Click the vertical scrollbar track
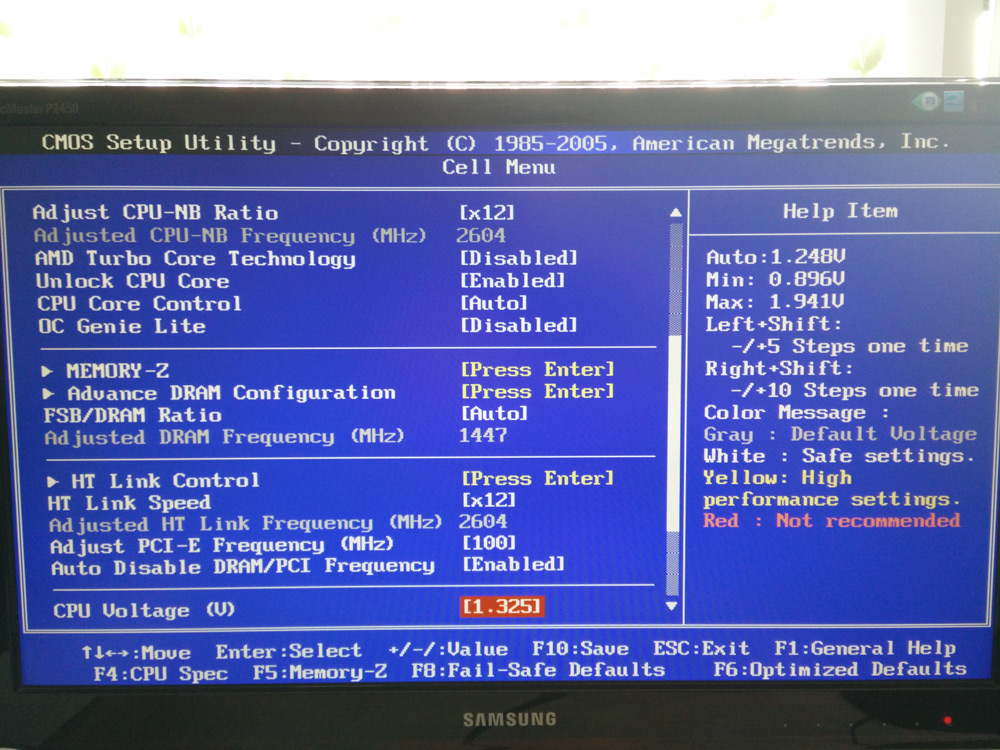1000x750 pixels. pyautogui.click(x=673, y=408)
